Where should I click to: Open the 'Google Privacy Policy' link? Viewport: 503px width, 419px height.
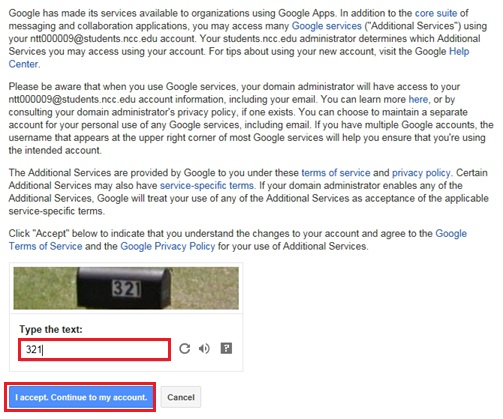pyautogui.click(x=168, y=246)
